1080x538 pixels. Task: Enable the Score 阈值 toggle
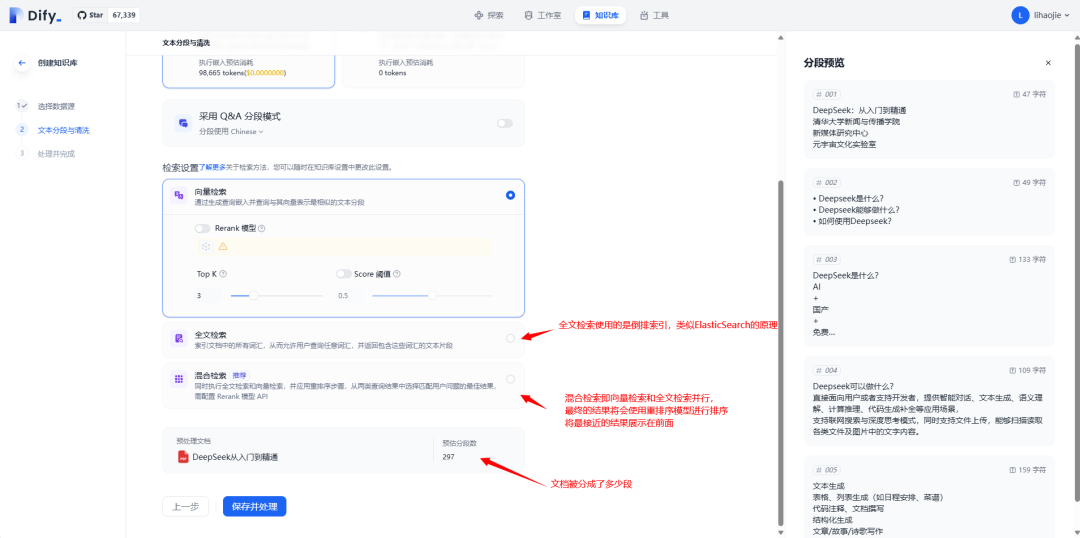click(x=344, y=273)
